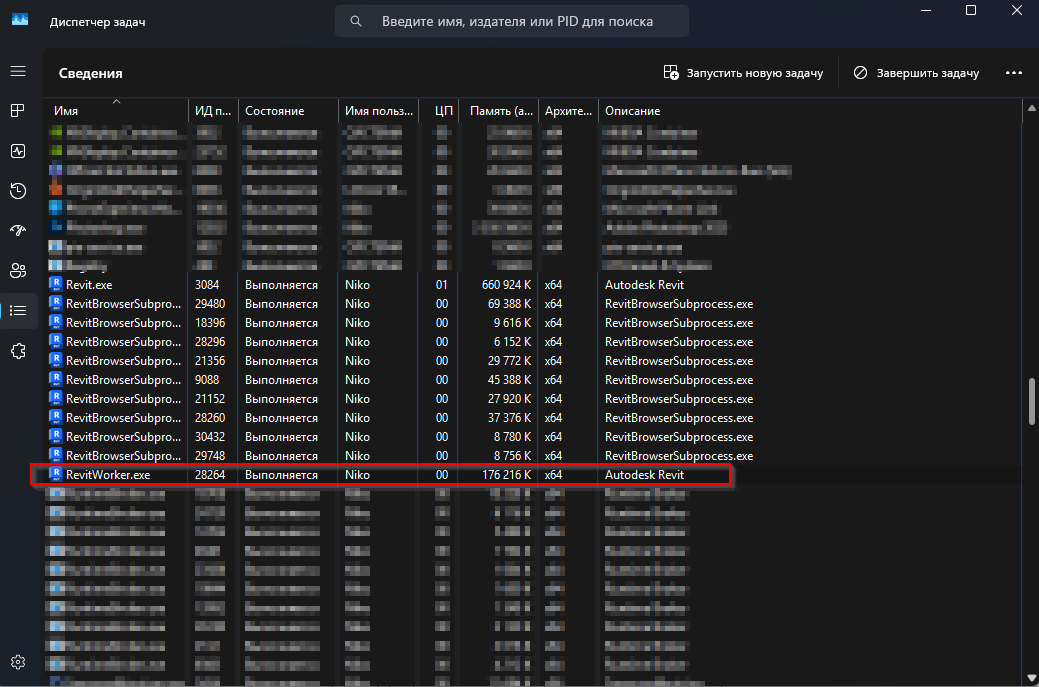The height and width of the screenshot is (687, 1039).
Task: Click PID 30432 cell
Action: click(x=209, y=437)
